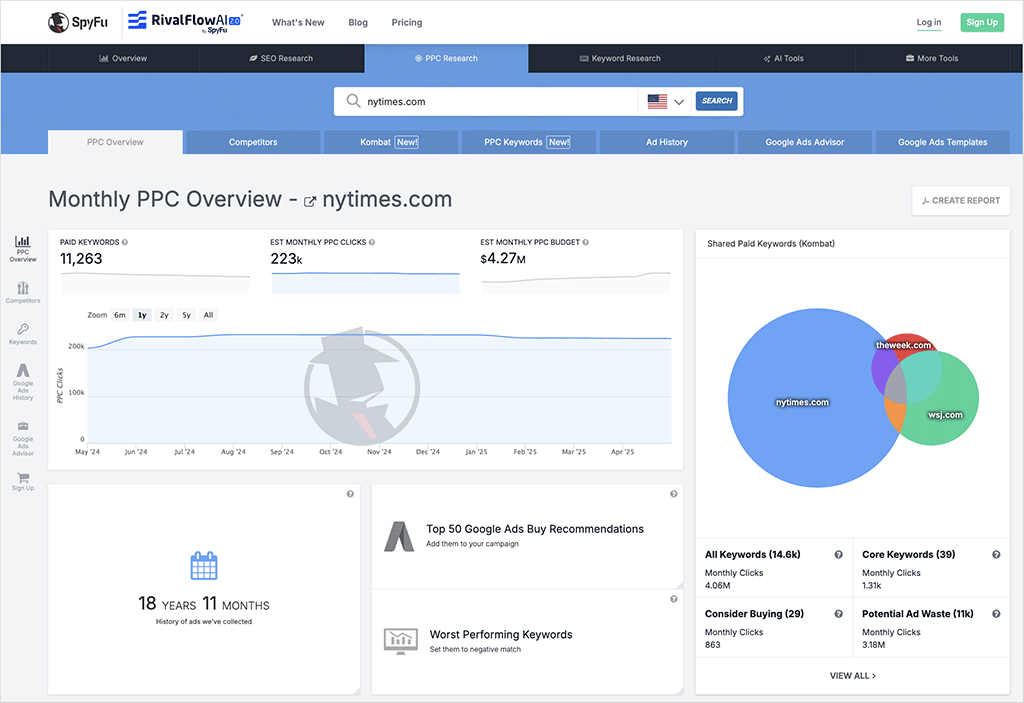Open What's New link

coord(298,22)
